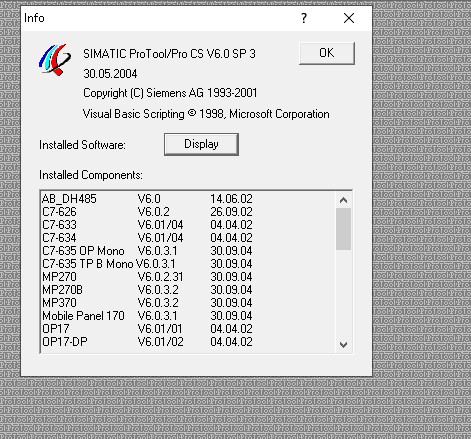
Task: Select the MP370 component entry
Action: [188, 303]
